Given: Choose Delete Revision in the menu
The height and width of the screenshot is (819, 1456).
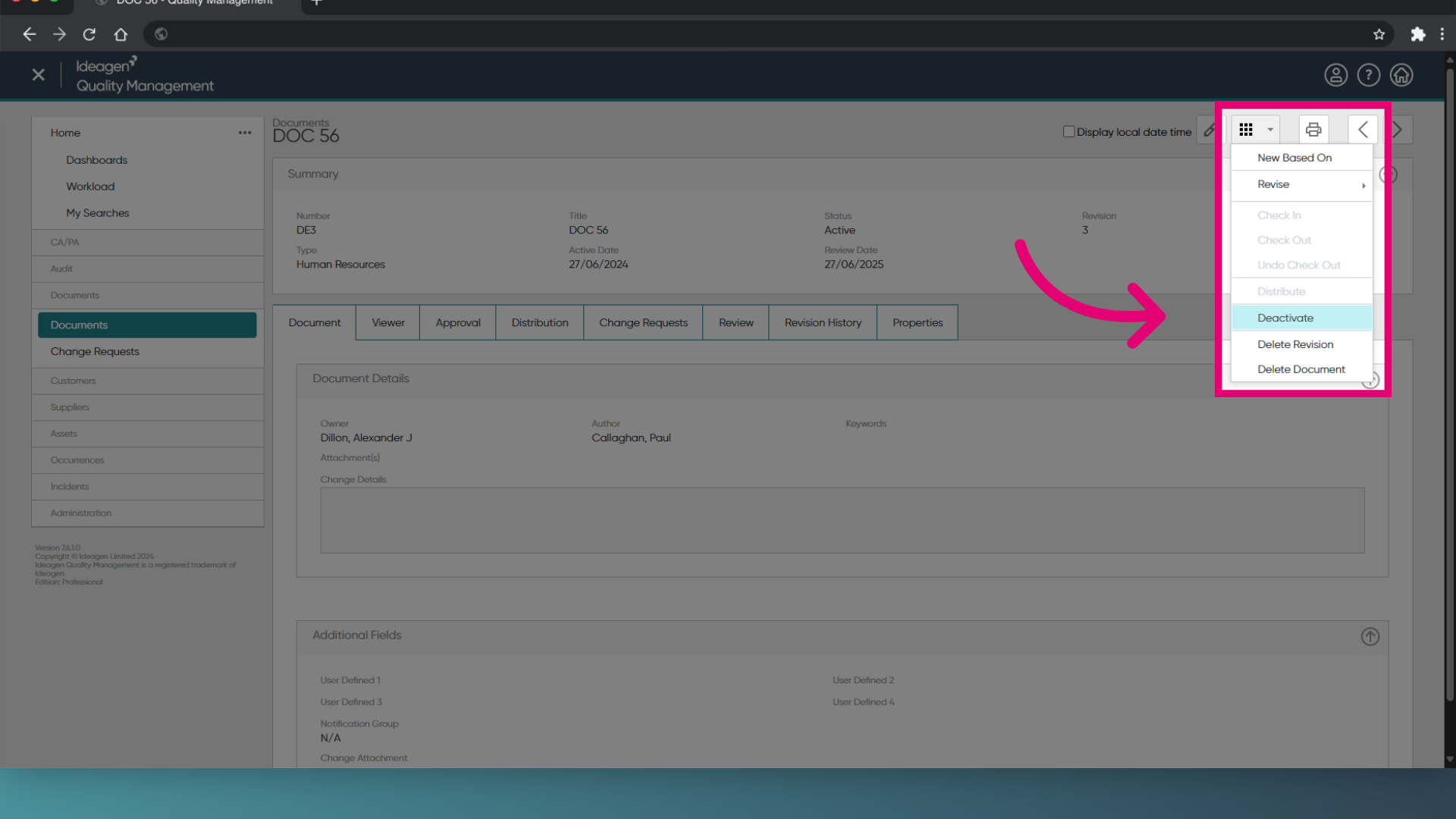Looking at the screenshot, I should point(1301,344).
